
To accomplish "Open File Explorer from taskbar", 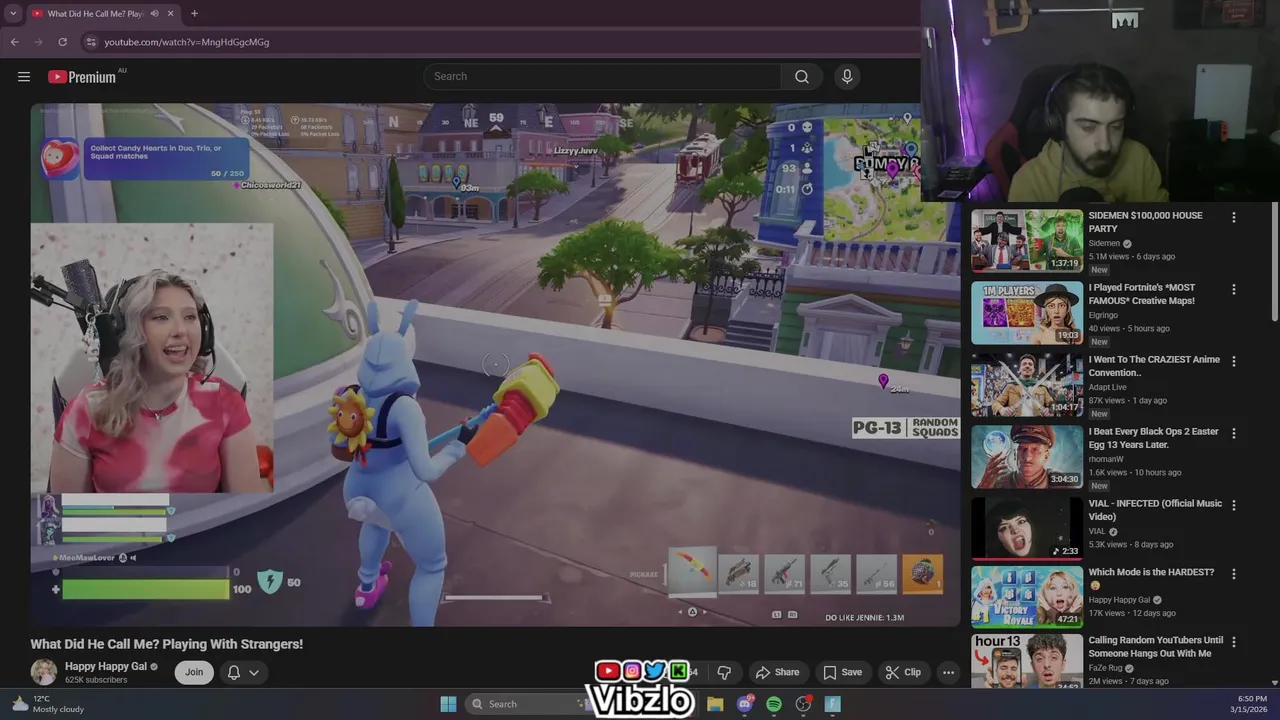I will (715, 704).
